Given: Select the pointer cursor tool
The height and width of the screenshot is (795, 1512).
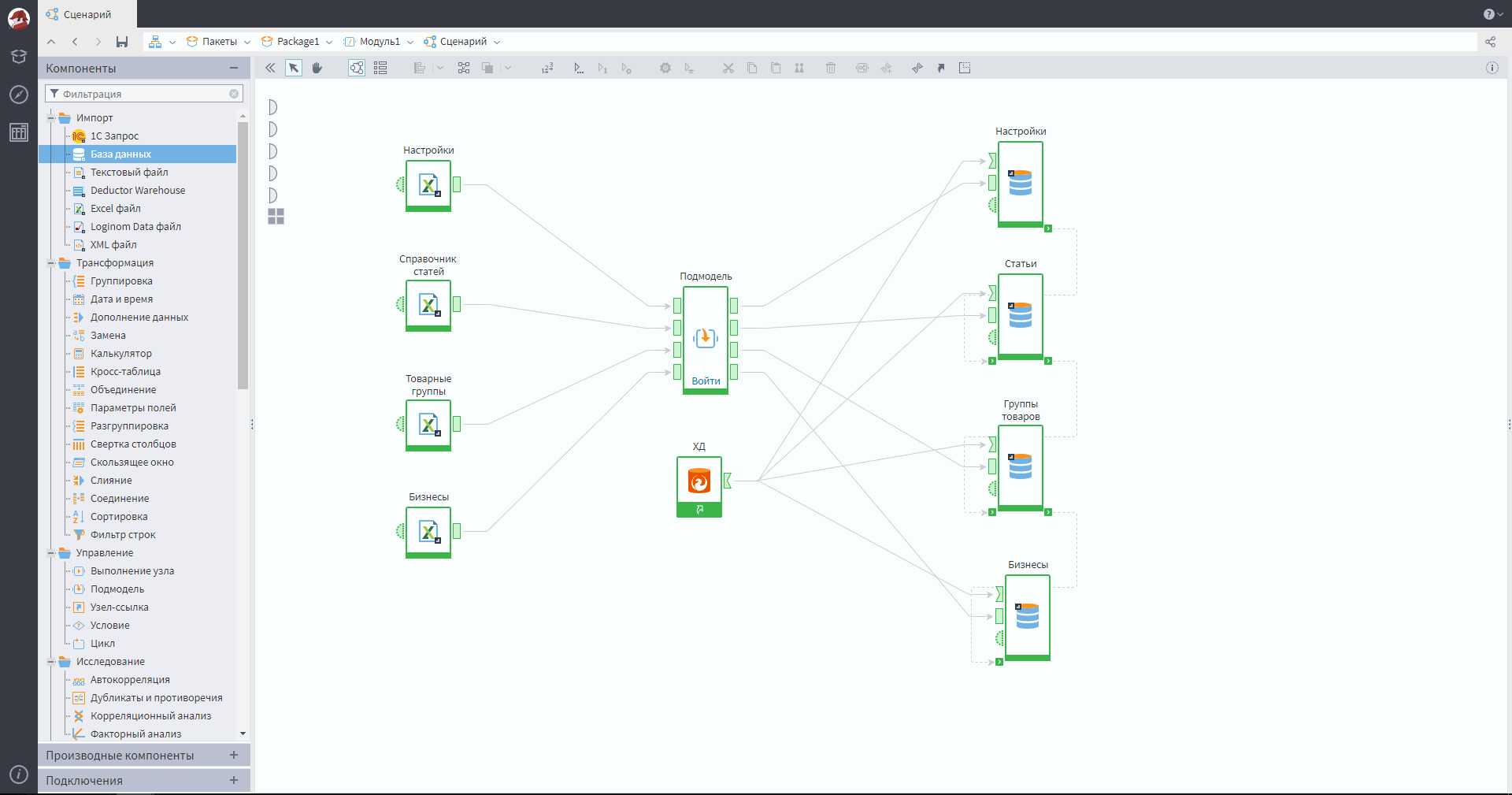Looking at the screenshot, I should [x=294, y=68].
